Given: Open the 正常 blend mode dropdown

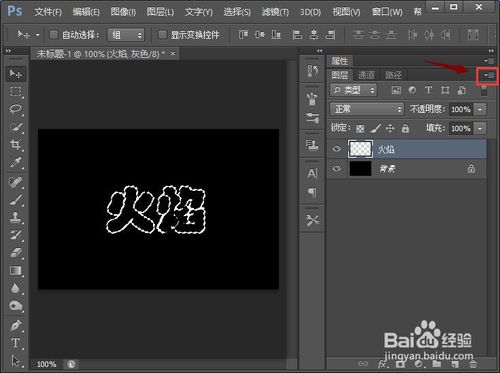Looking at the screenshot, I should [x=367, y=109].
